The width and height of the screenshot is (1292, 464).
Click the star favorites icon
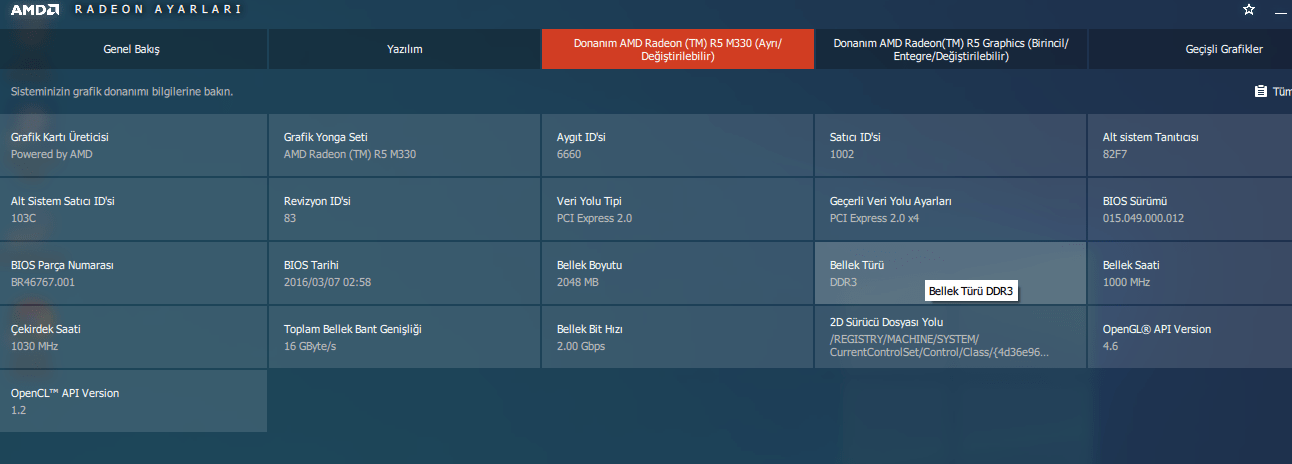tap(1249, 9)
